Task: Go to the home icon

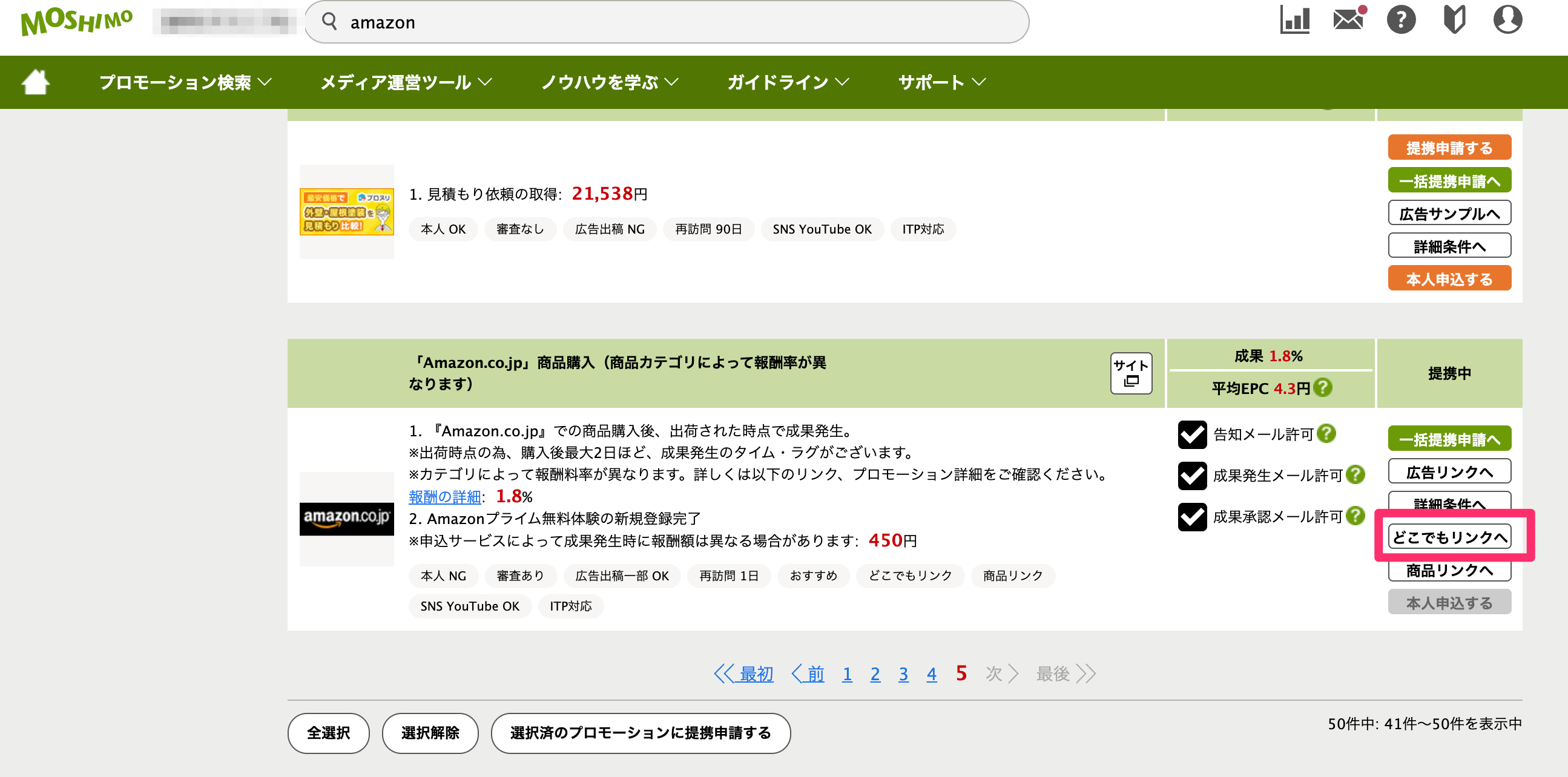Action: pyautogui.click(x=35, y=82)
